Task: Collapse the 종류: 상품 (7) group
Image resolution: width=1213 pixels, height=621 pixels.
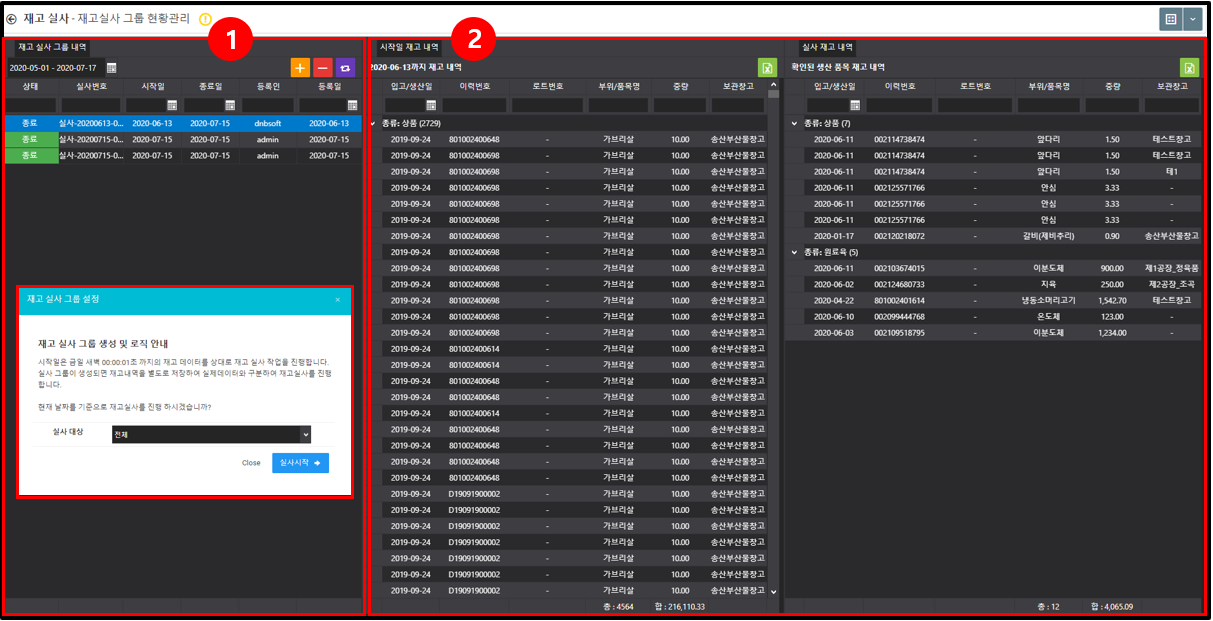Action: (794, 123)
